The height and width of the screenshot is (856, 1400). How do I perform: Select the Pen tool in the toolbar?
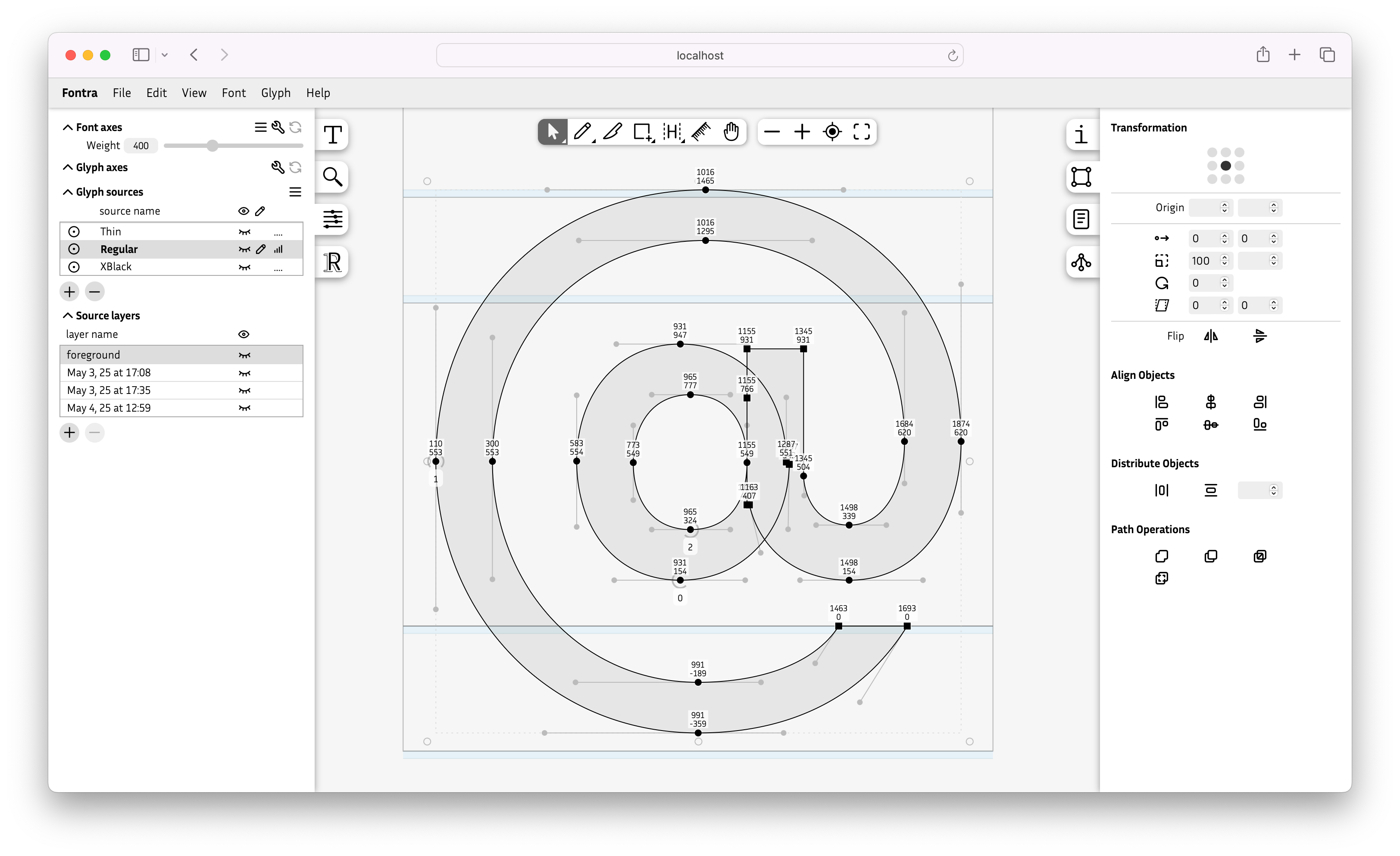pos(582,132)
